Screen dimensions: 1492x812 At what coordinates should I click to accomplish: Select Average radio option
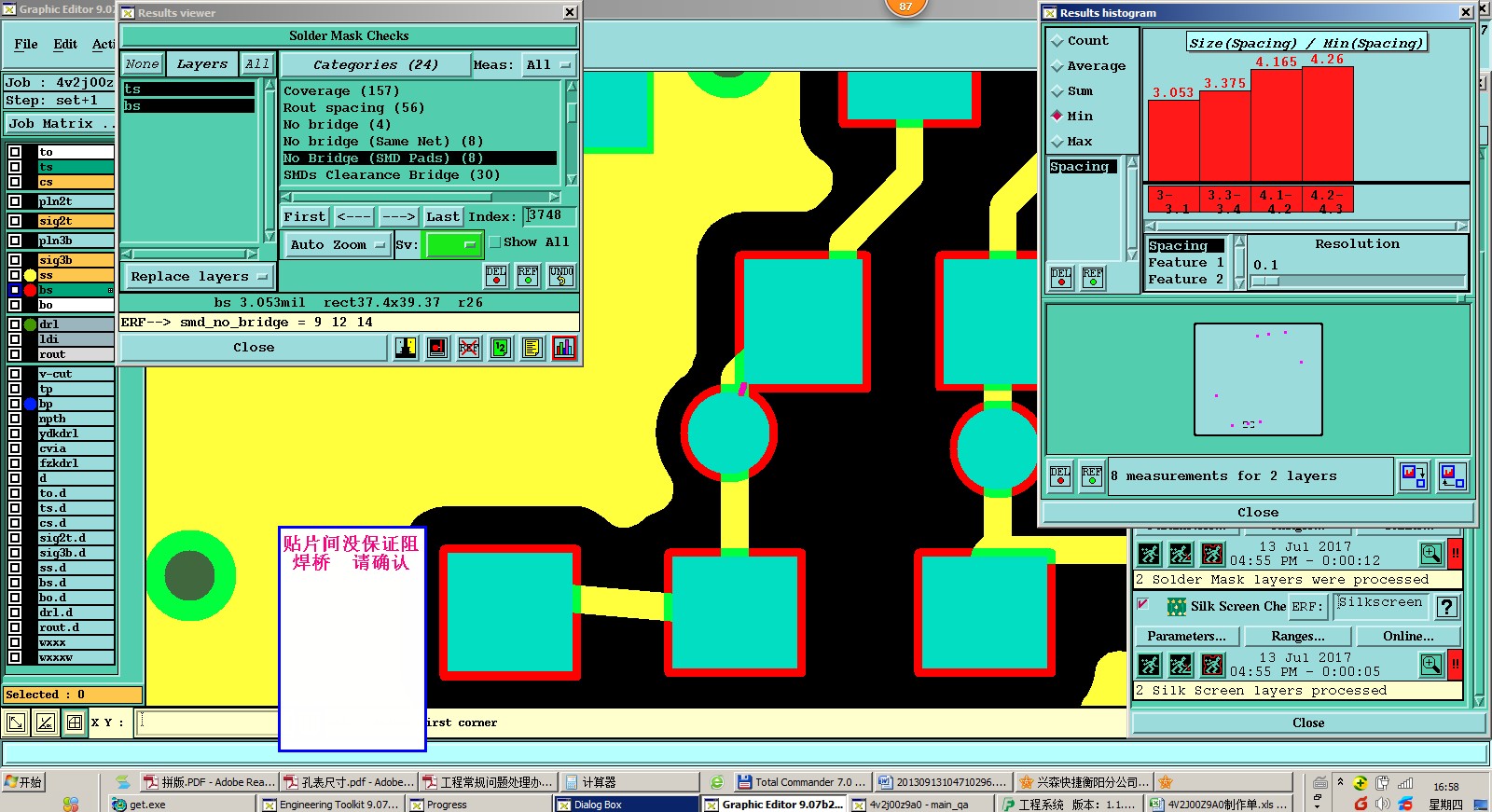1057,66
